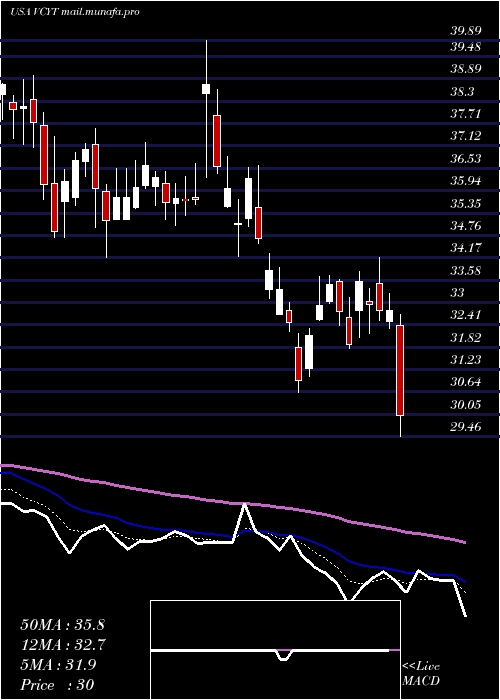Click the 'USA VCYT mail.munafa.pro' header text
Viewport: 500px width, 700px height.
coord(75,12)
